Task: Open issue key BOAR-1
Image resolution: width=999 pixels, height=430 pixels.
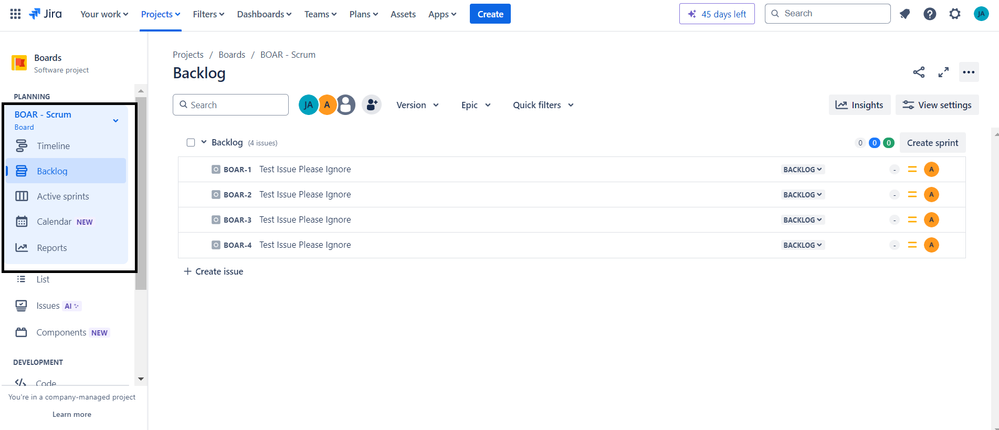Action: (238, 169)
